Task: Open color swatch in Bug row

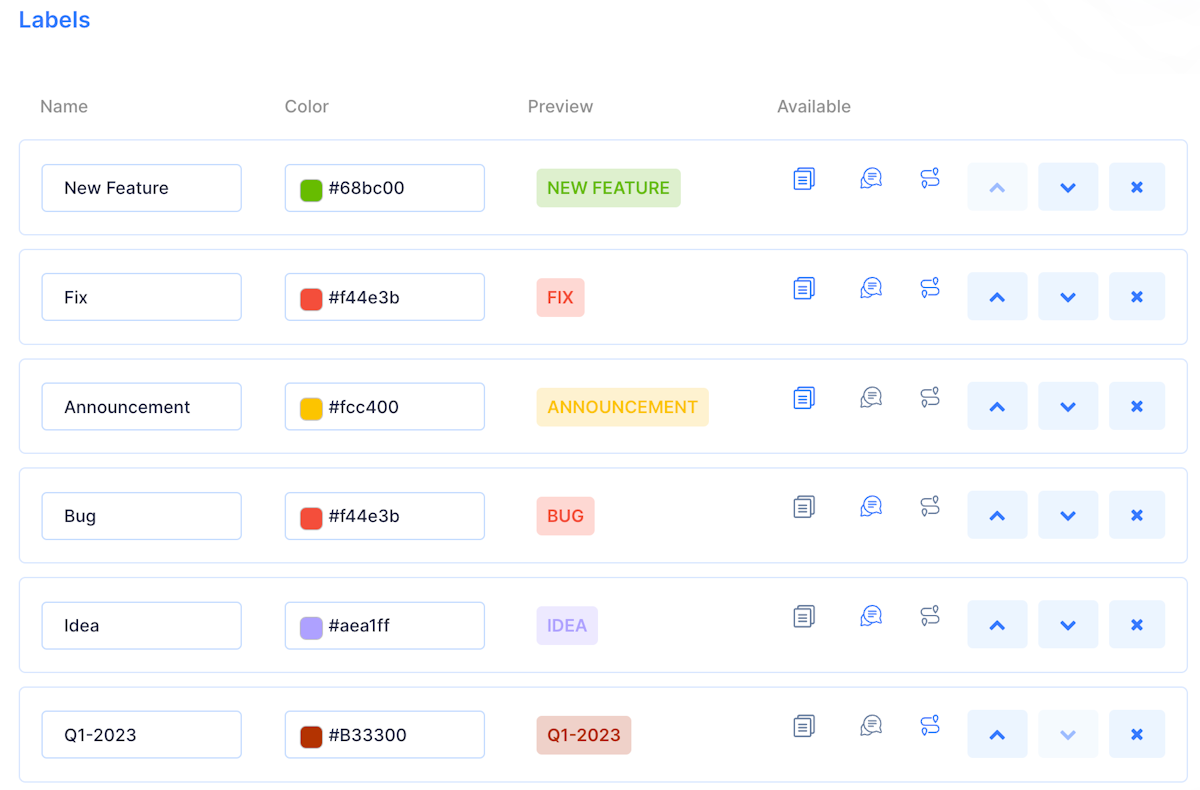Action: point(311,516)
